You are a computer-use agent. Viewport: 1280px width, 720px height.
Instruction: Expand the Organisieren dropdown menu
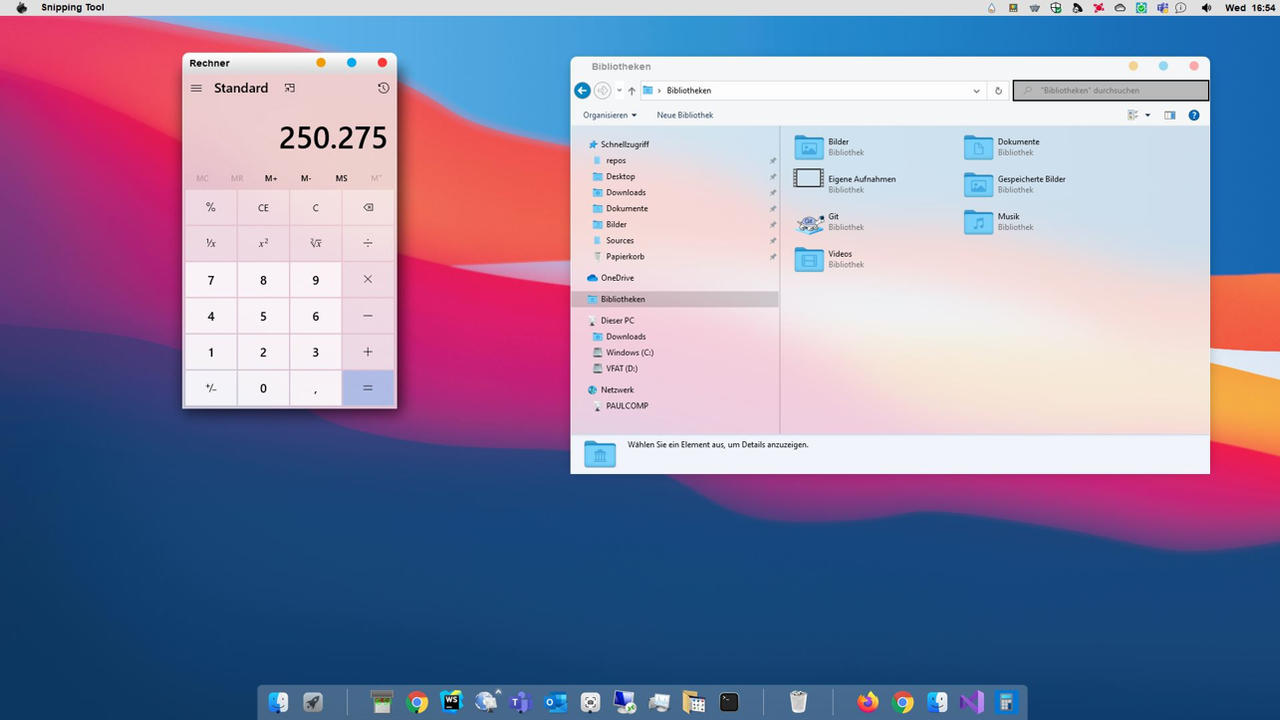(x=610, y=115)
